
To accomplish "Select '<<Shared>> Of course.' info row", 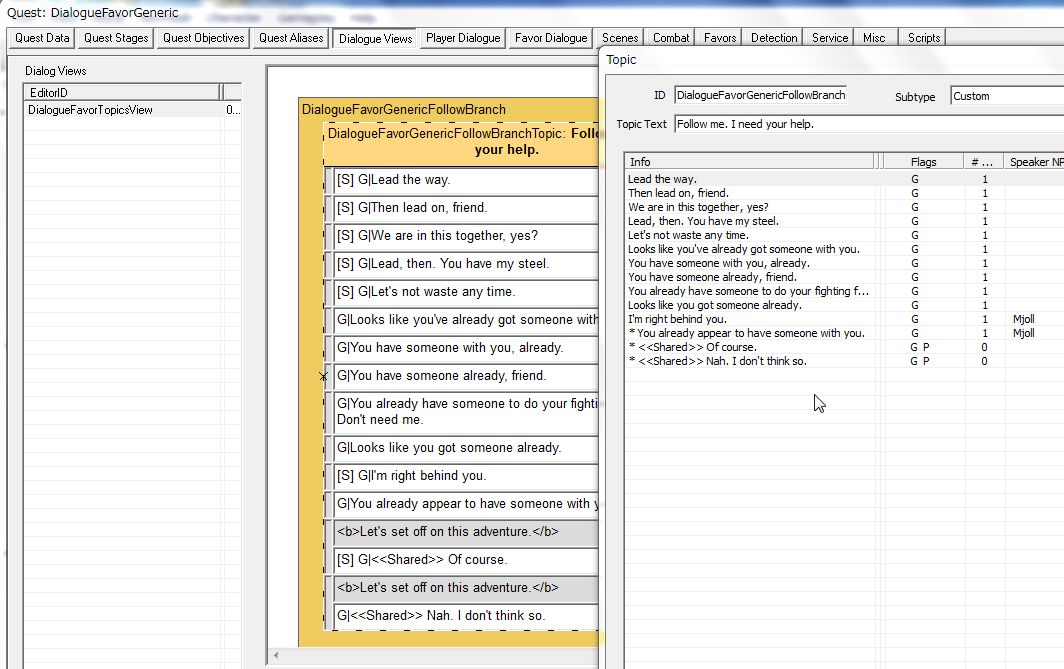I will pyautogui.click(x=844, y=347).
